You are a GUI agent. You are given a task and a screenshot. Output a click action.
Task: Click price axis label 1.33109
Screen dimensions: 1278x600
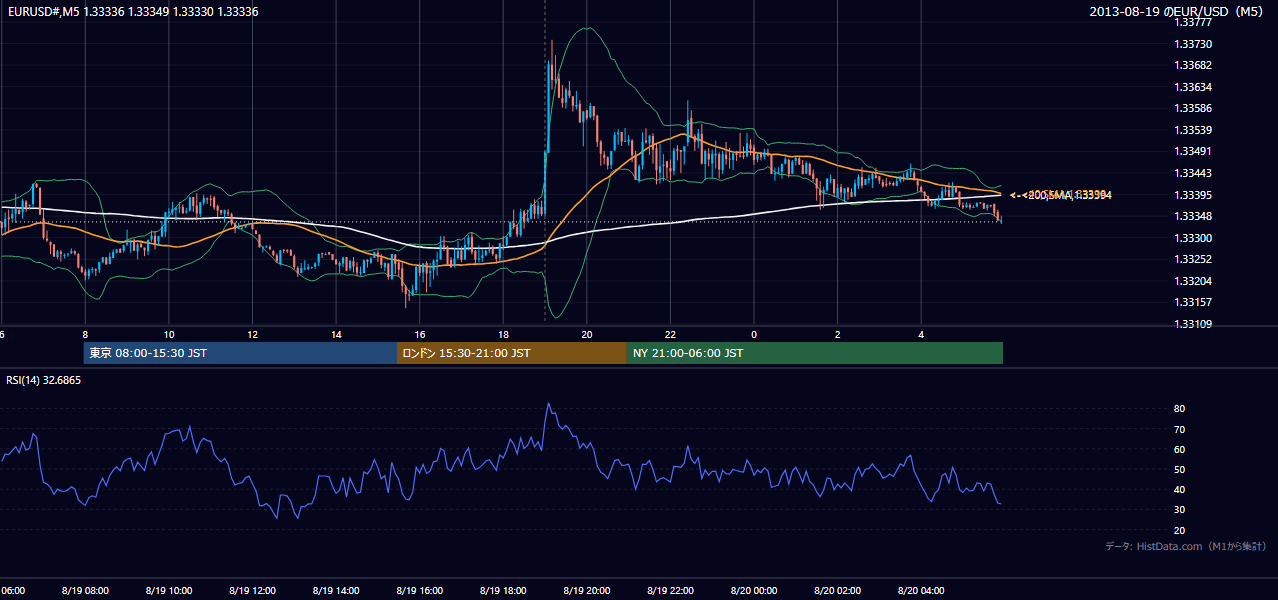tap(1192, 324)
